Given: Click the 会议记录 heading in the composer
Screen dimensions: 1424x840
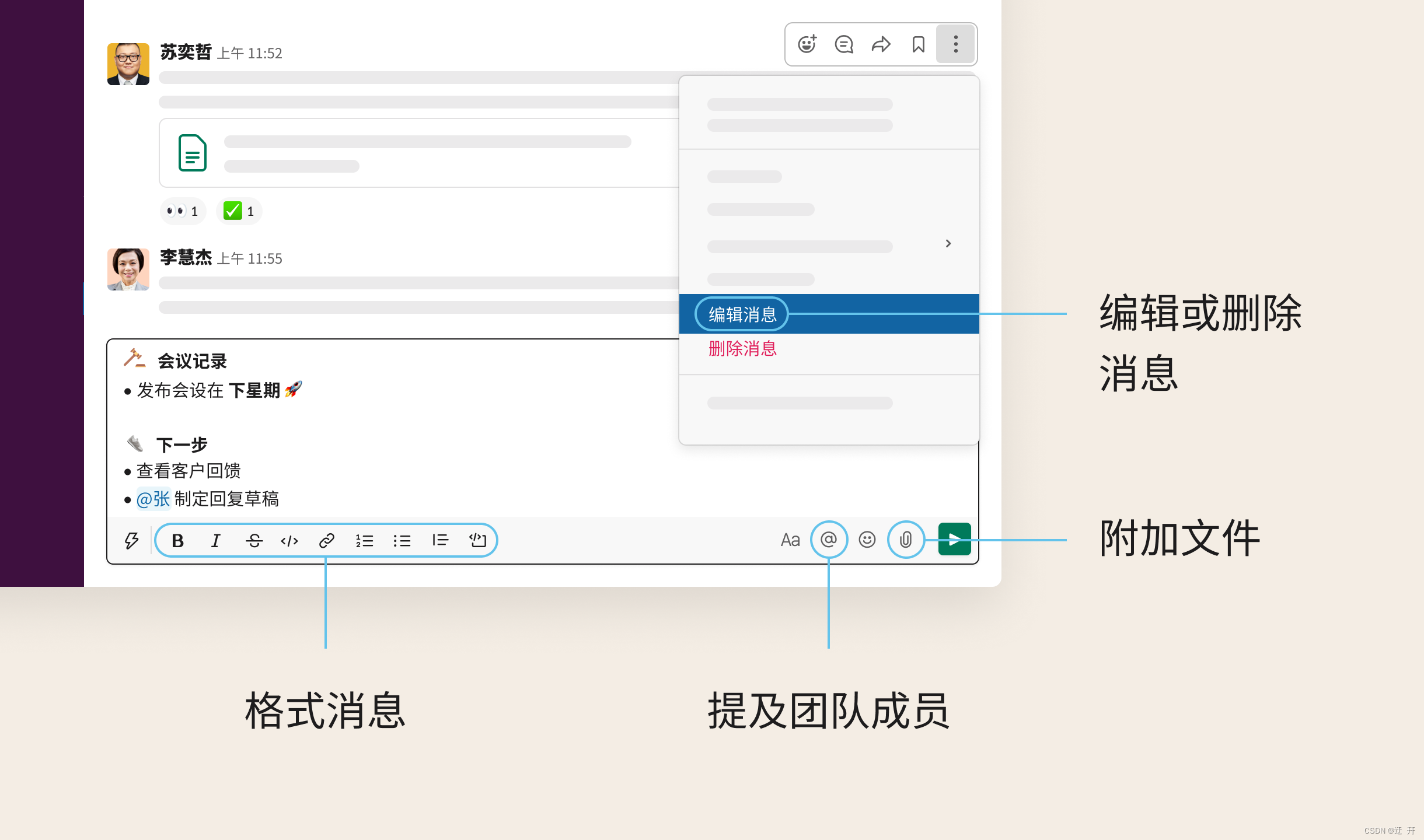Looking at the screenshot, I should coord(192,361).
